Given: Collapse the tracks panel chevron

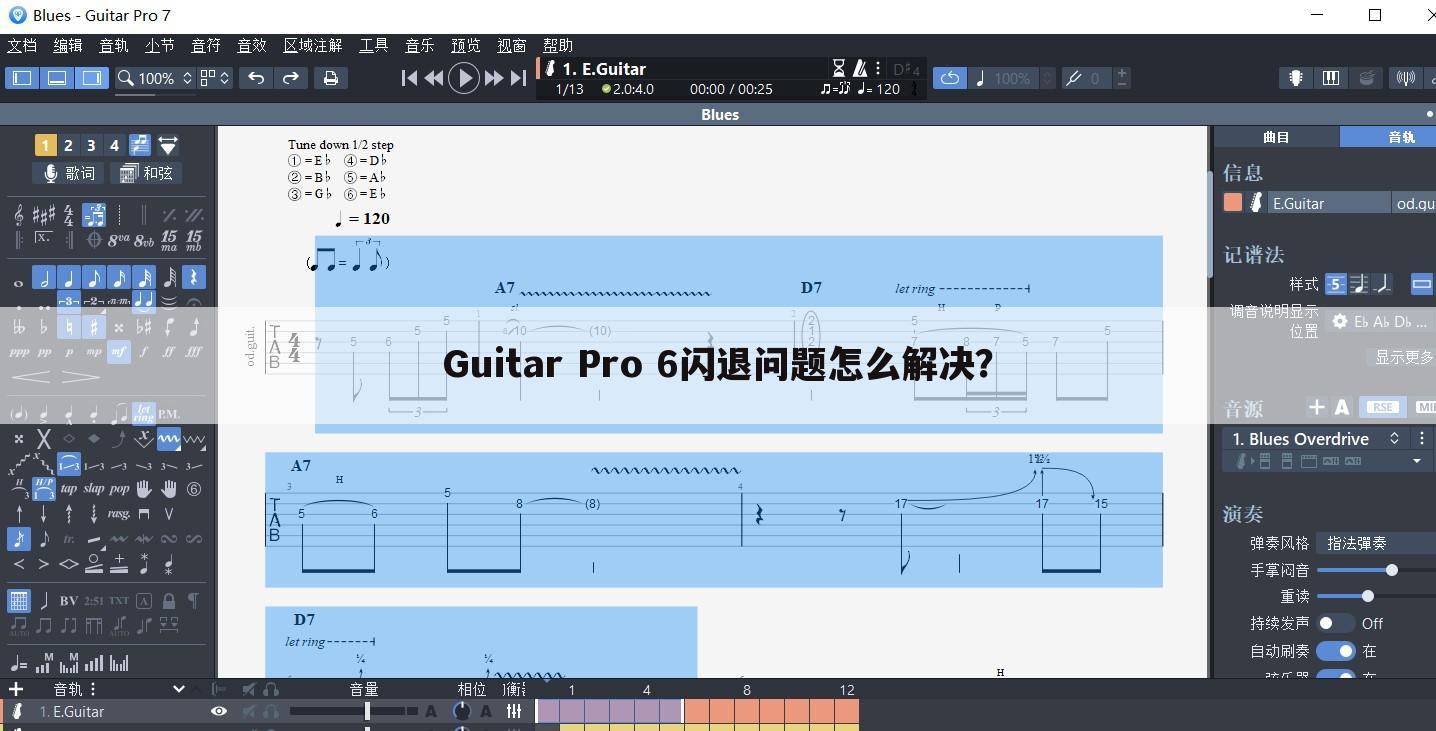Looking at the screenshot, I should point(179,688).
